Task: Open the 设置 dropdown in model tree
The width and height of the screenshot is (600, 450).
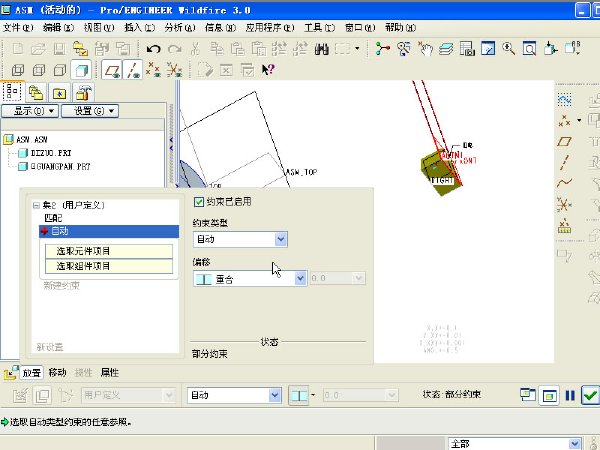Action: 90,111
